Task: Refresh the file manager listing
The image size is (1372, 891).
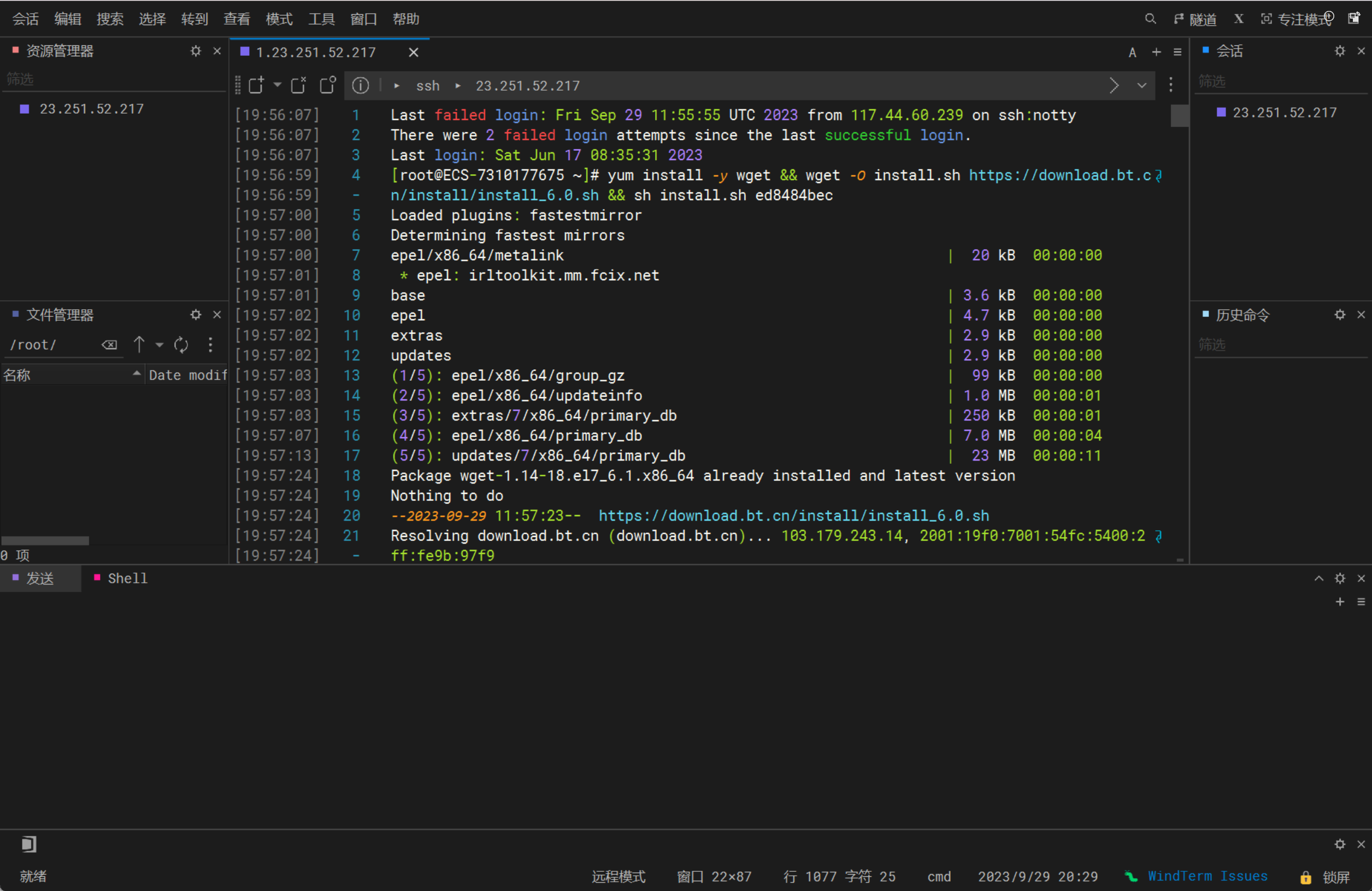Action: (181, 345)
